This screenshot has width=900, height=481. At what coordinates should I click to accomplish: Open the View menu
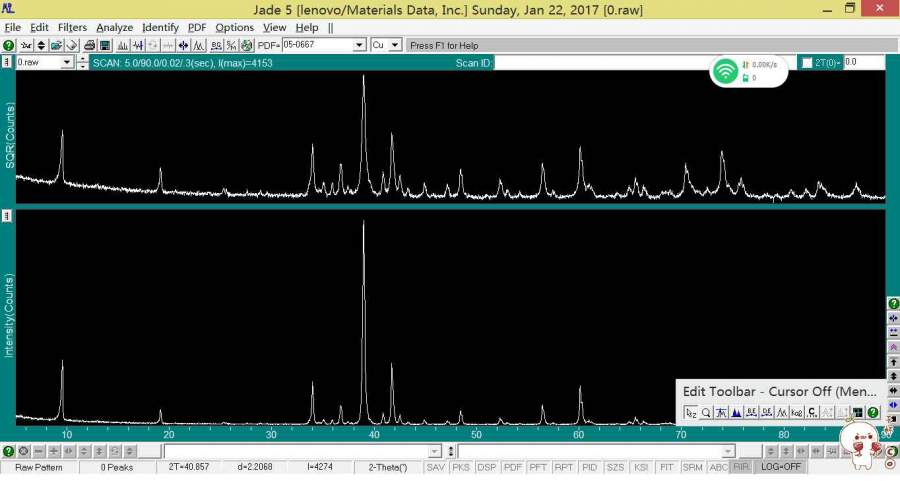[x=274, y=28]
